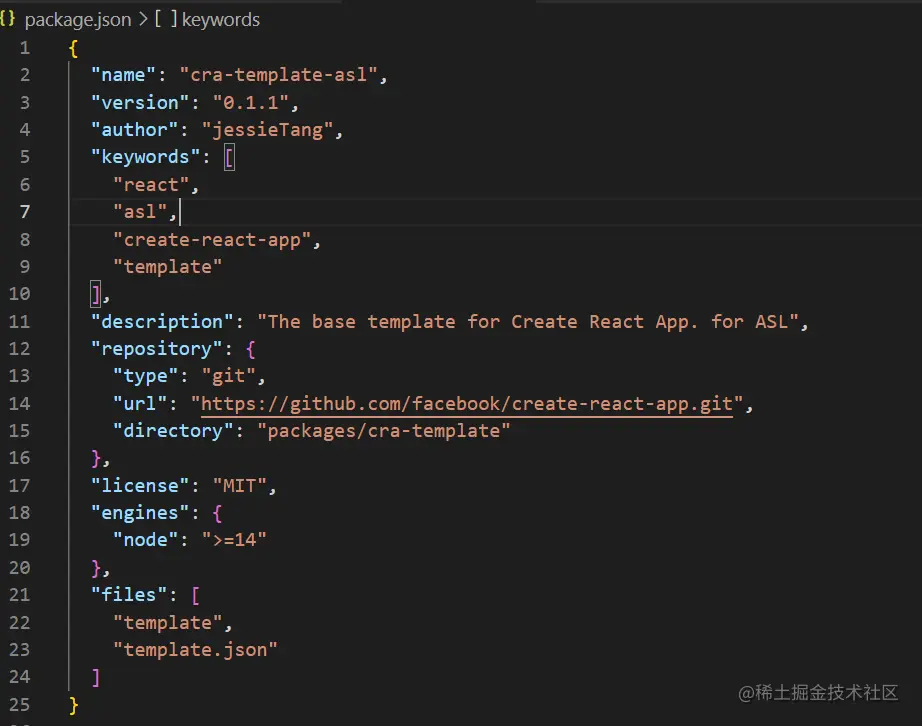The width and height of the screenshot is (922, 726).
Task: Click the root opening brace on line 1
Action: point(74,49)
